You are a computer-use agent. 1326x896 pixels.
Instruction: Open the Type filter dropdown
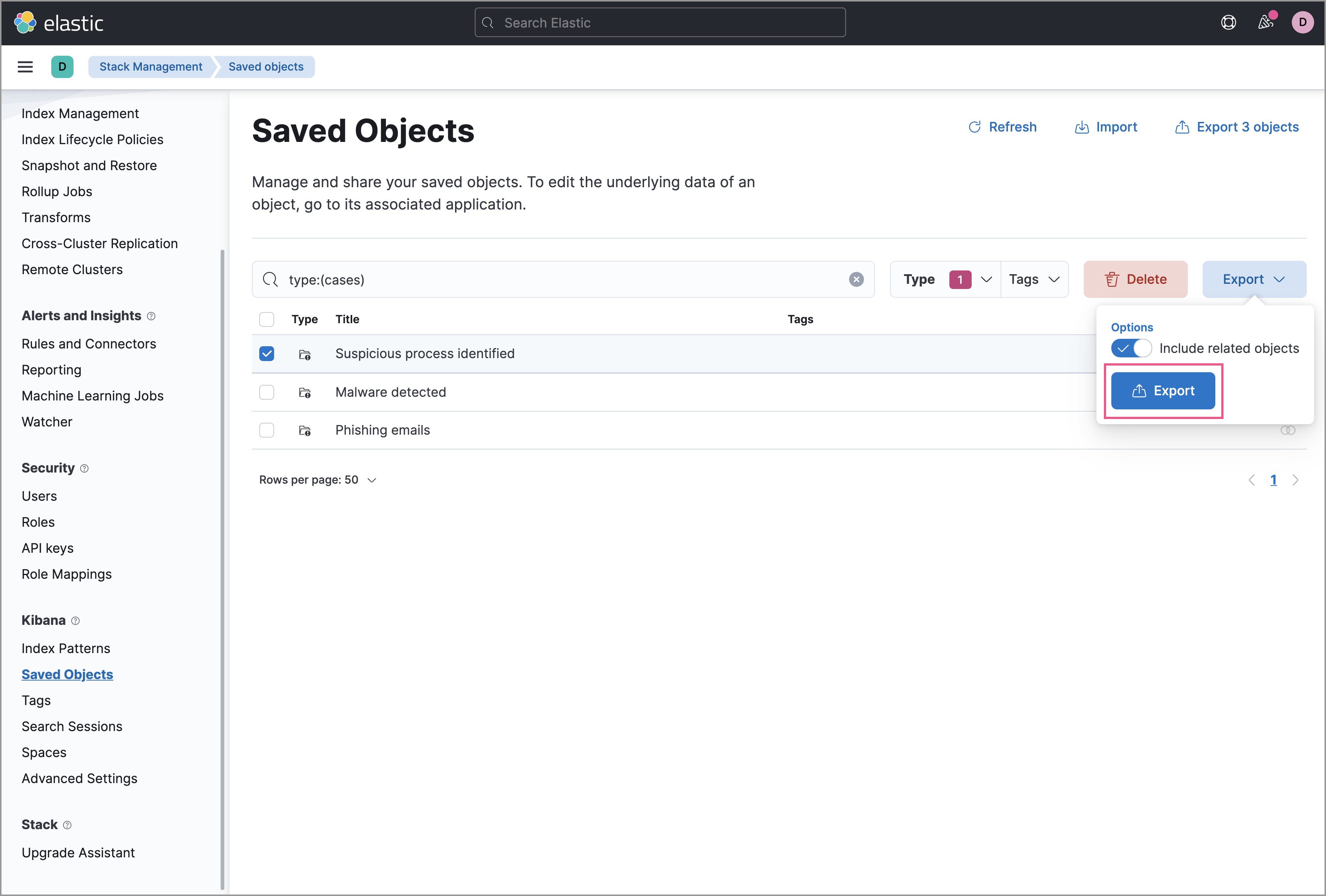click(x=944, y=279)
